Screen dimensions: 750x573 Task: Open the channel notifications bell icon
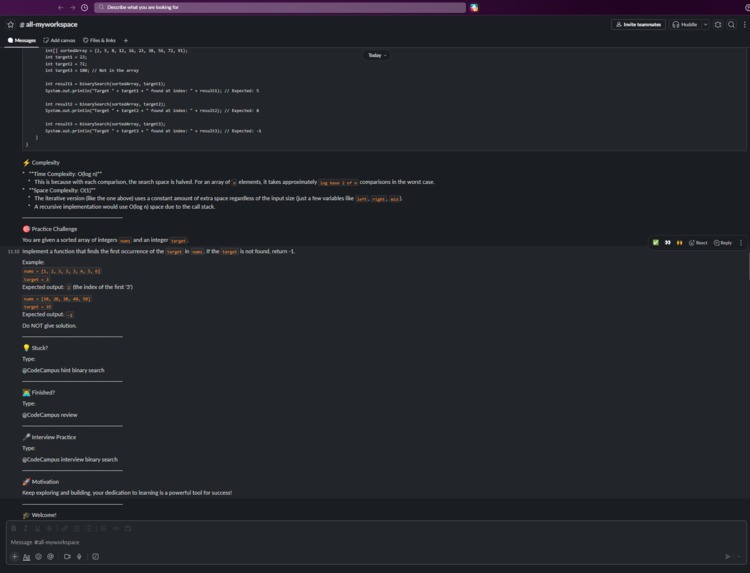[x=718, y=24]
